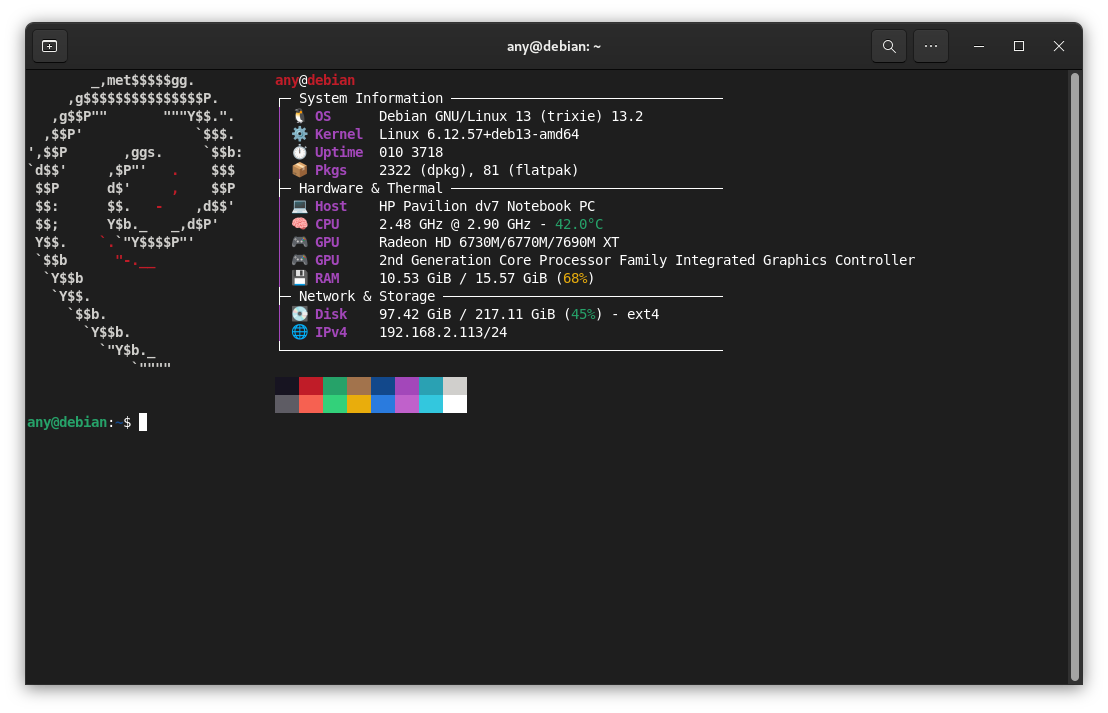Click the package icon beside Pkgs
Screen dimensions: 1108x713
[x=300, y=170]
